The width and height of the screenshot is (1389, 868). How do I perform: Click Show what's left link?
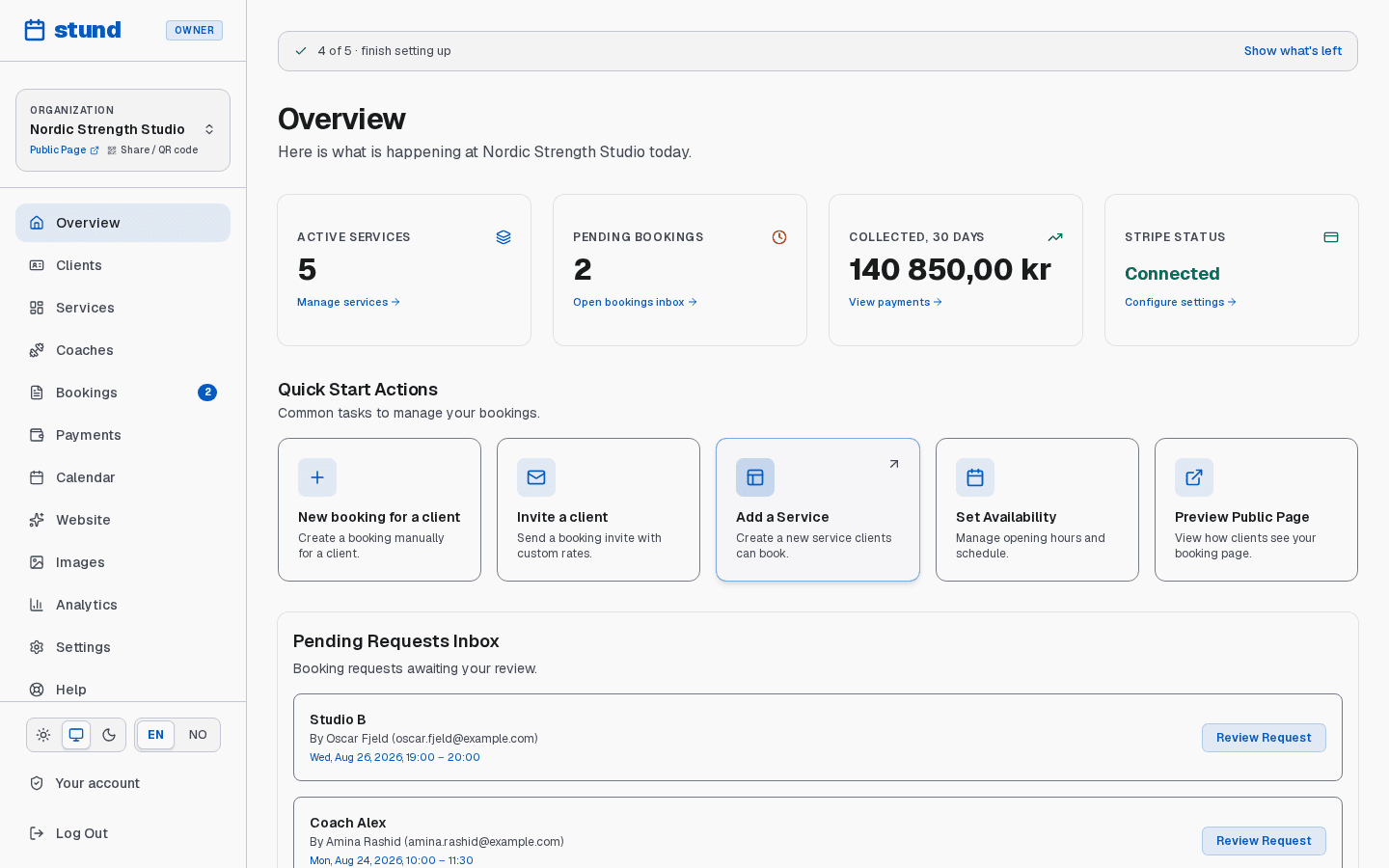pos(1293,51)
